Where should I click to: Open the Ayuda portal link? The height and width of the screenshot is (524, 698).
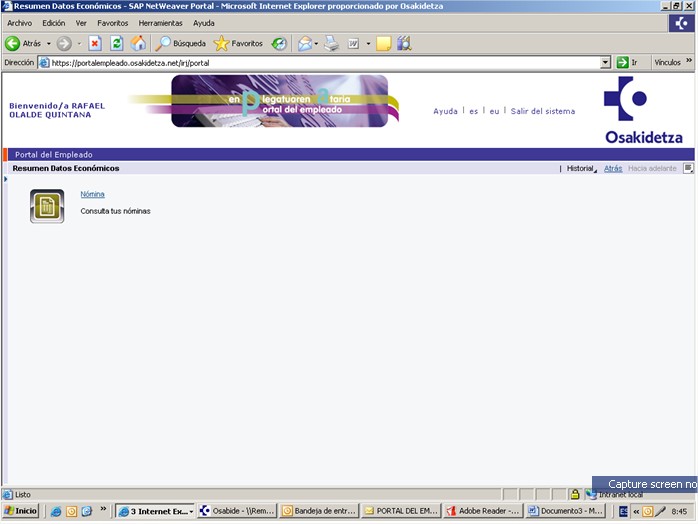[x=445, y=111]
